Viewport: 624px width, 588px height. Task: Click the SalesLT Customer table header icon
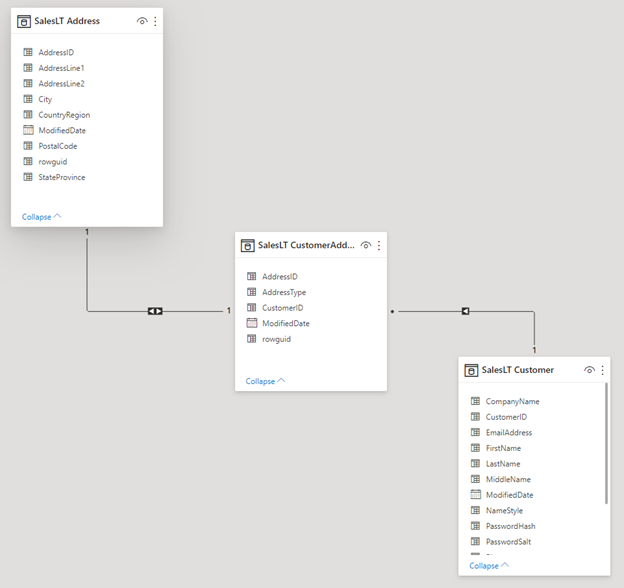click(471, 370)
